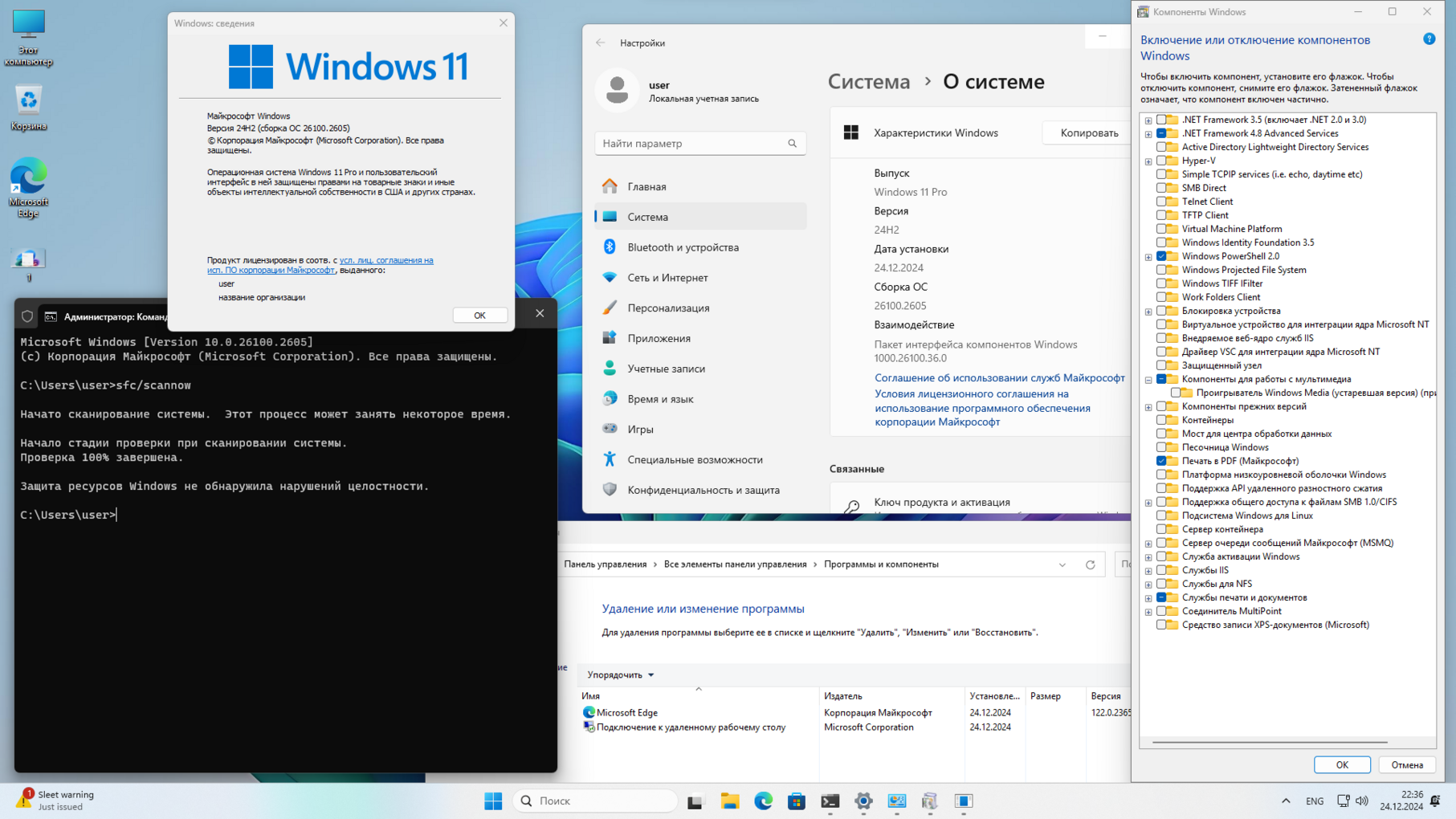
Task: Collapse Компоненты для работы с мультимедиа
Action: click(x=1148, y=380)
